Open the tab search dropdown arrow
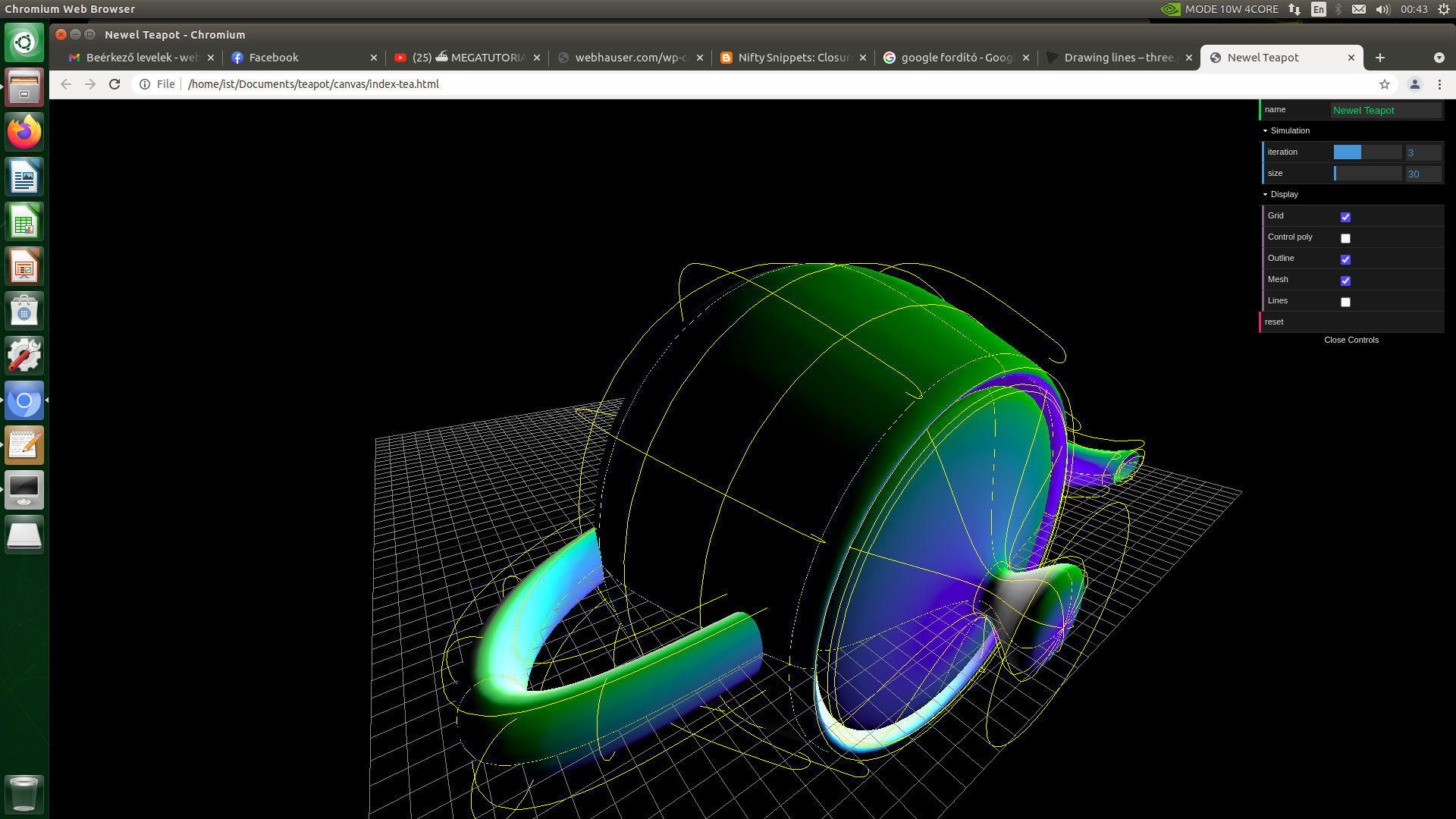The height and width of the screenshot is (819, 1456). point(1439,58)
